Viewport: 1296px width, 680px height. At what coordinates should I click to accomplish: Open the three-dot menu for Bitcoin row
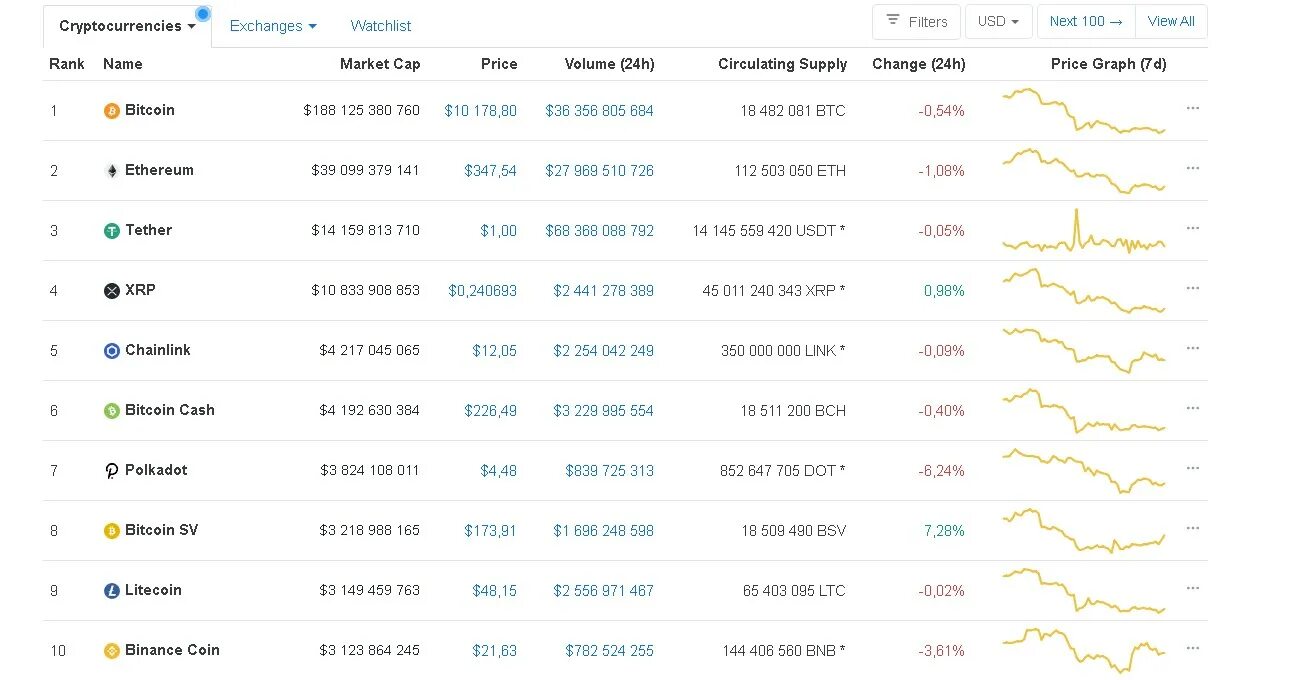1192,108
